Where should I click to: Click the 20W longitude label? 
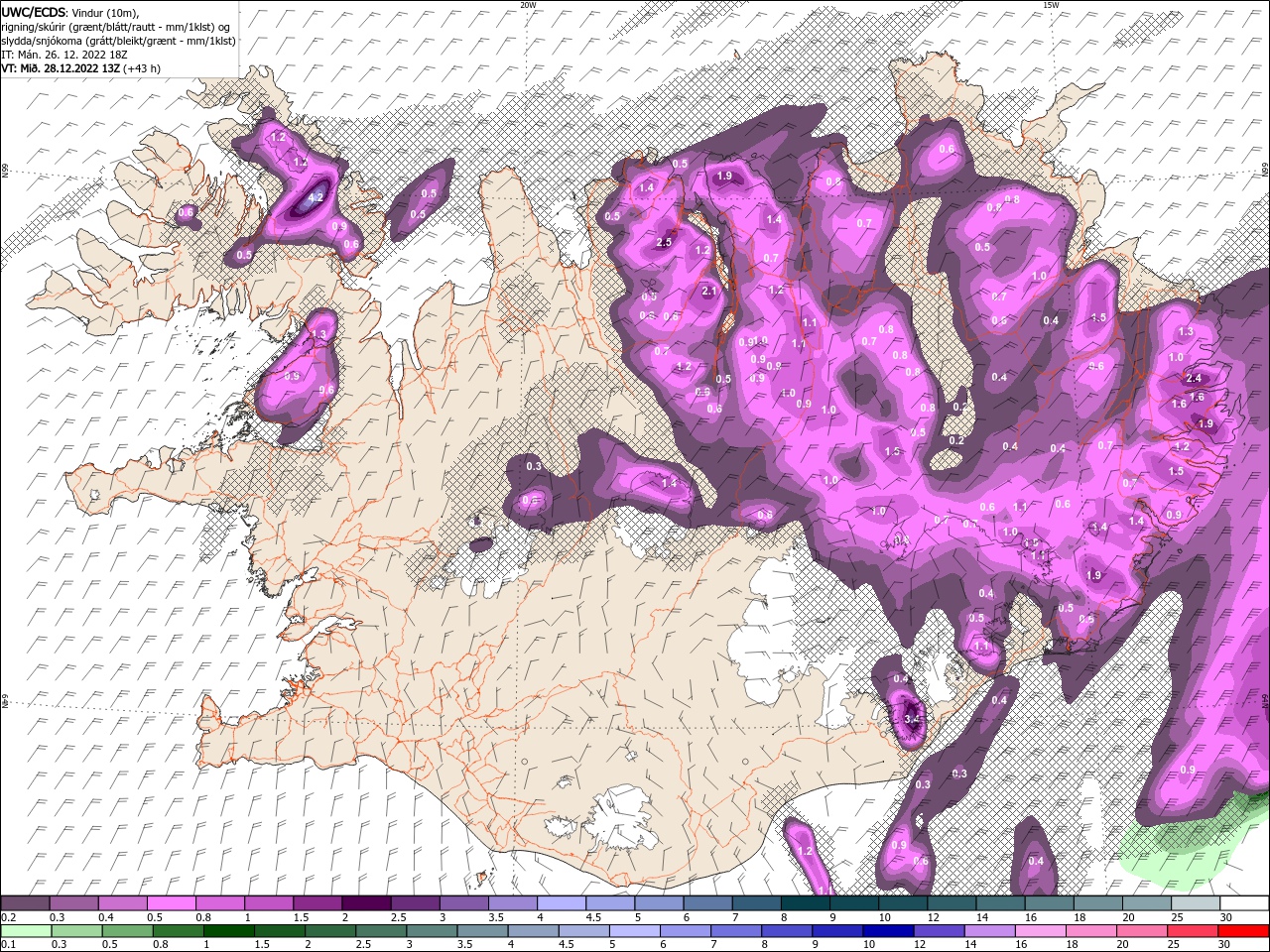(x=528, y=5)
